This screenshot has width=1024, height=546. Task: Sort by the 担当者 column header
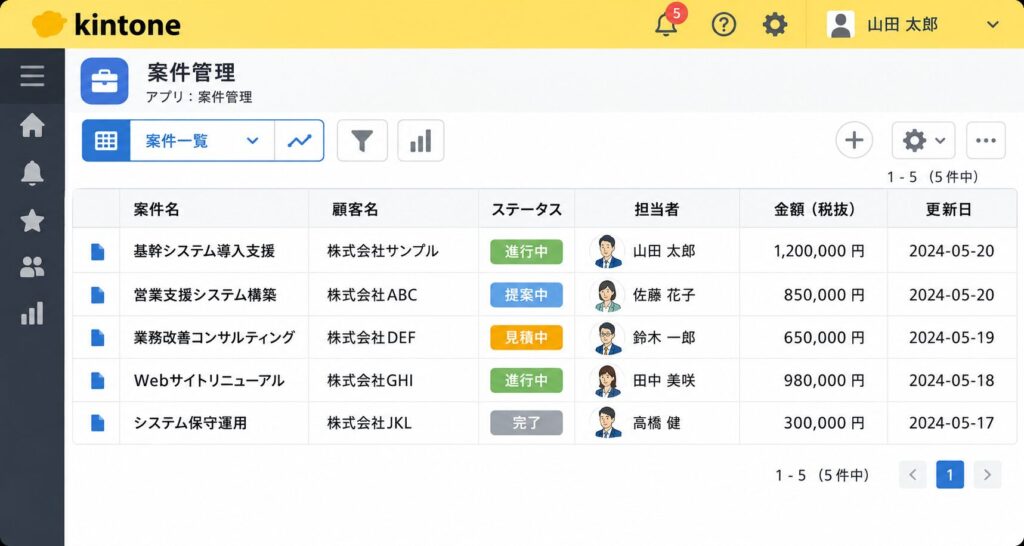click(657, 210)
